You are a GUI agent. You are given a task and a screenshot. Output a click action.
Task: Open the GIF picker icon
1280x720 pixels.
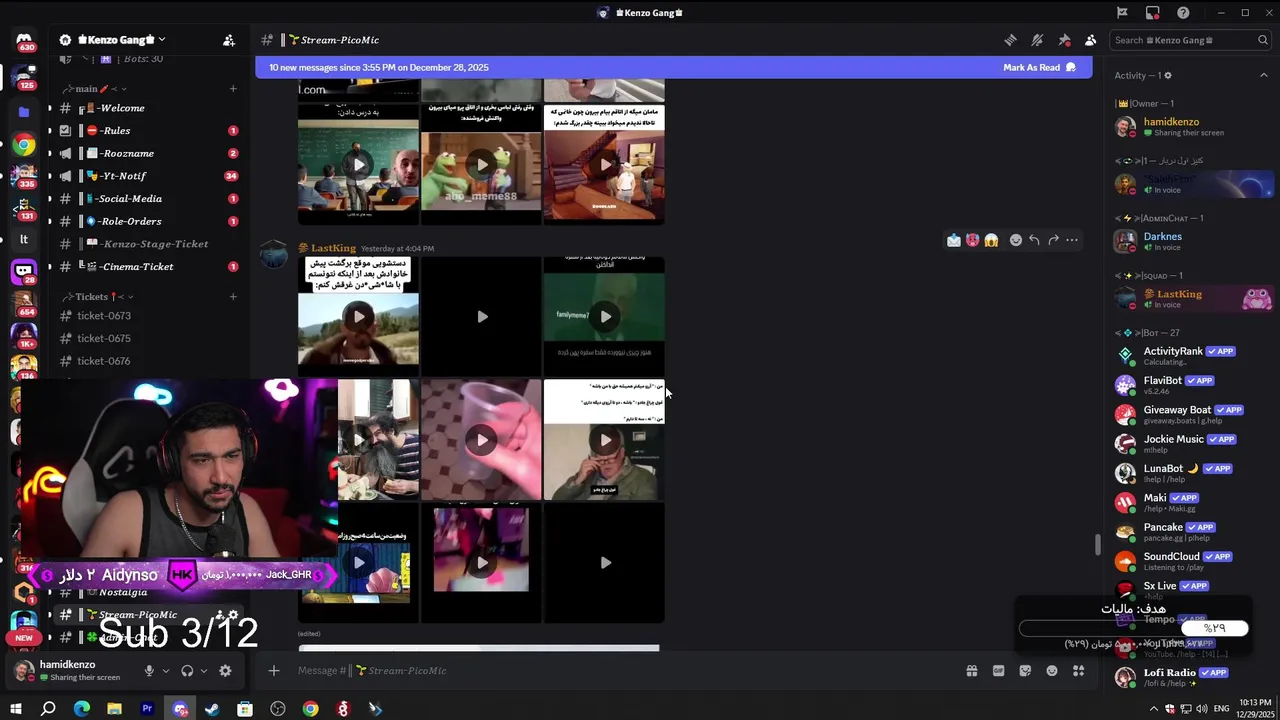click(998, 671)
